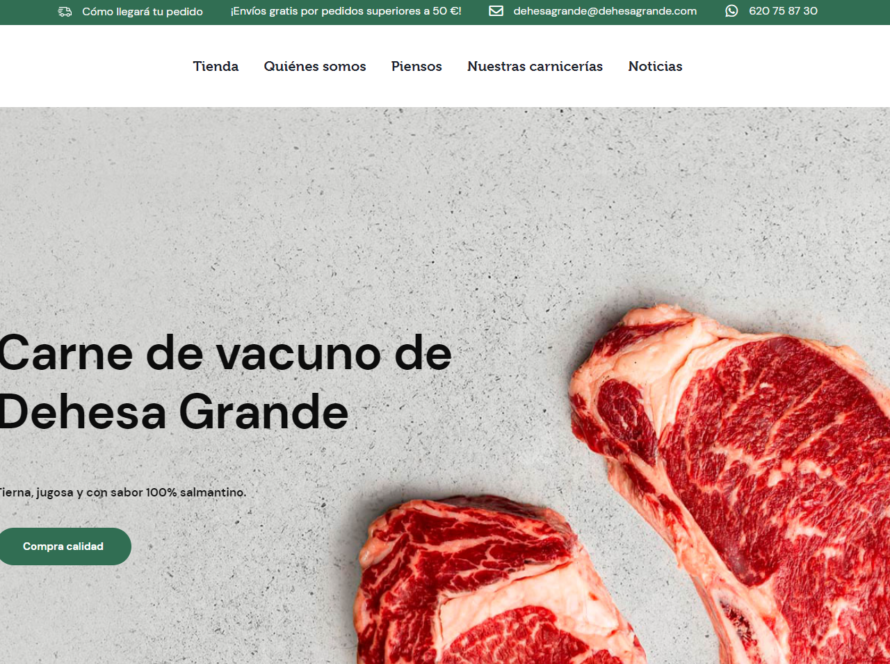The image size is (890, 664).
Task: Select the Noticias menu item
Action: pyautogui.click(x=655, y=66)
